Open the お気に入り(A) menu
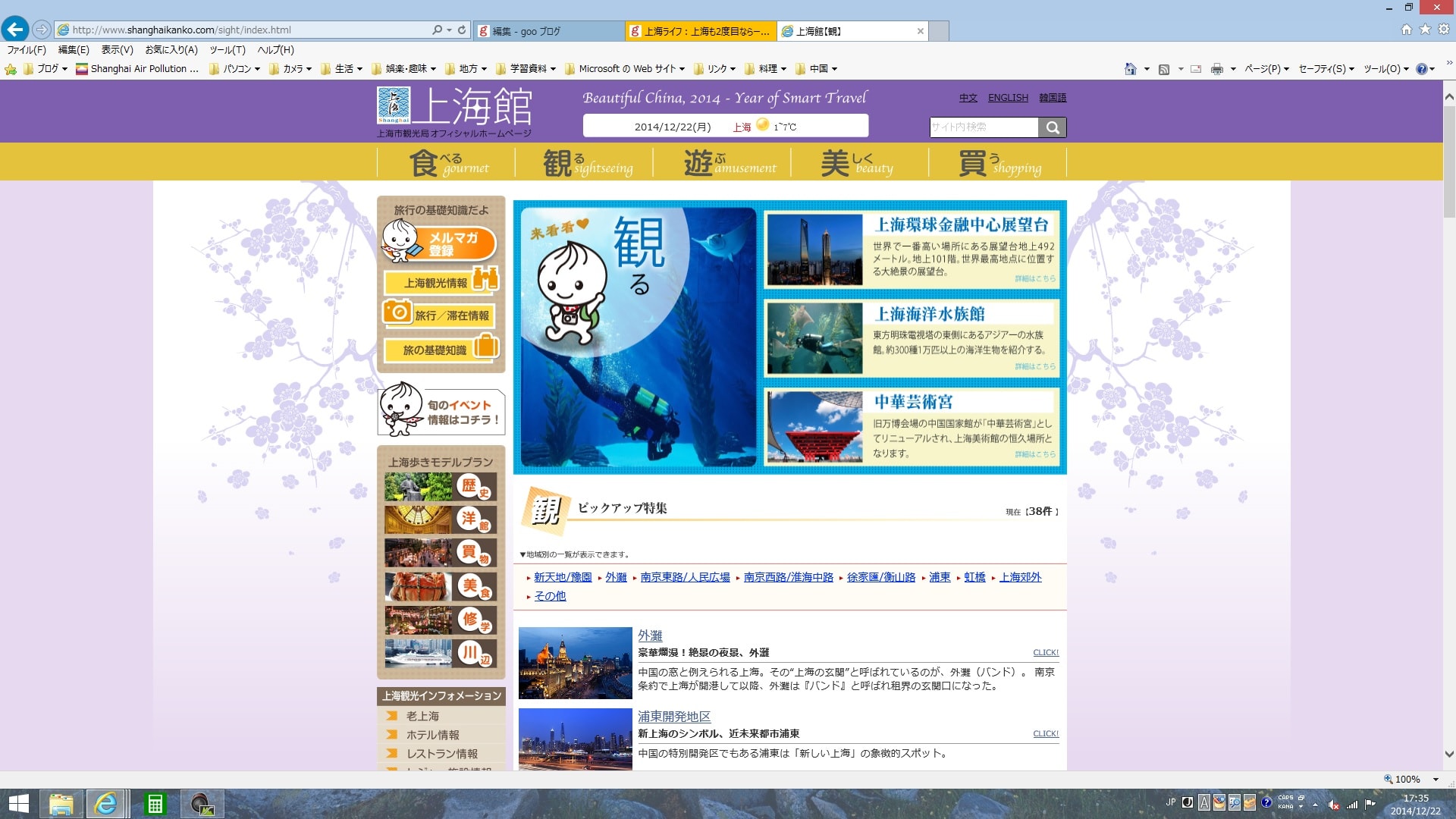Screen dimensions: 1456x819 click(x=171, y=50)
